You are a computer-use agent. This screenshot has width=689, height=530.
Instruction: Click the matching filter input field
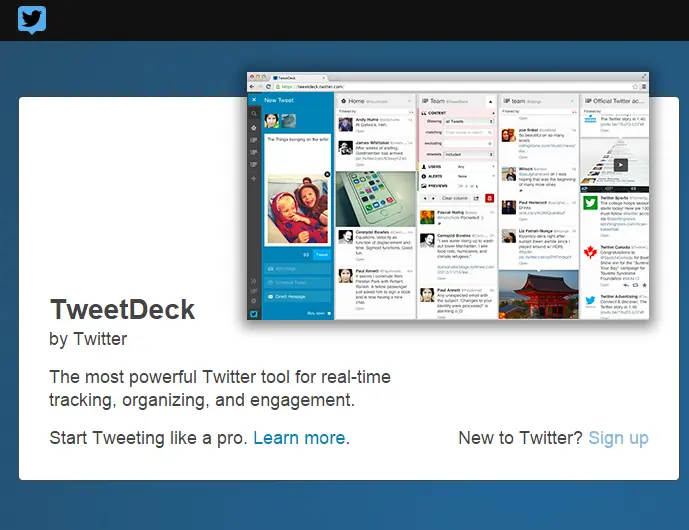pos(469,132)
